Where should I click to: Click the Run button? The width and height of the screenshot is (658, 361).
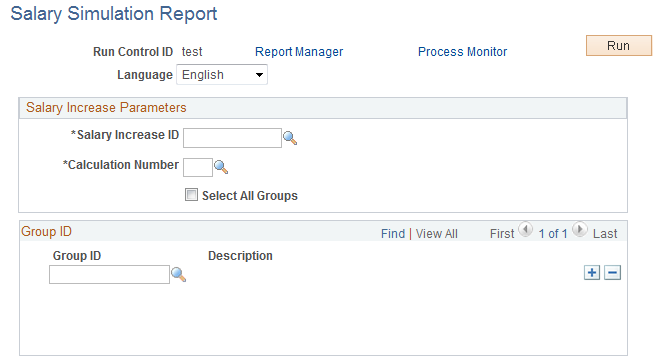tap(619, 45)
